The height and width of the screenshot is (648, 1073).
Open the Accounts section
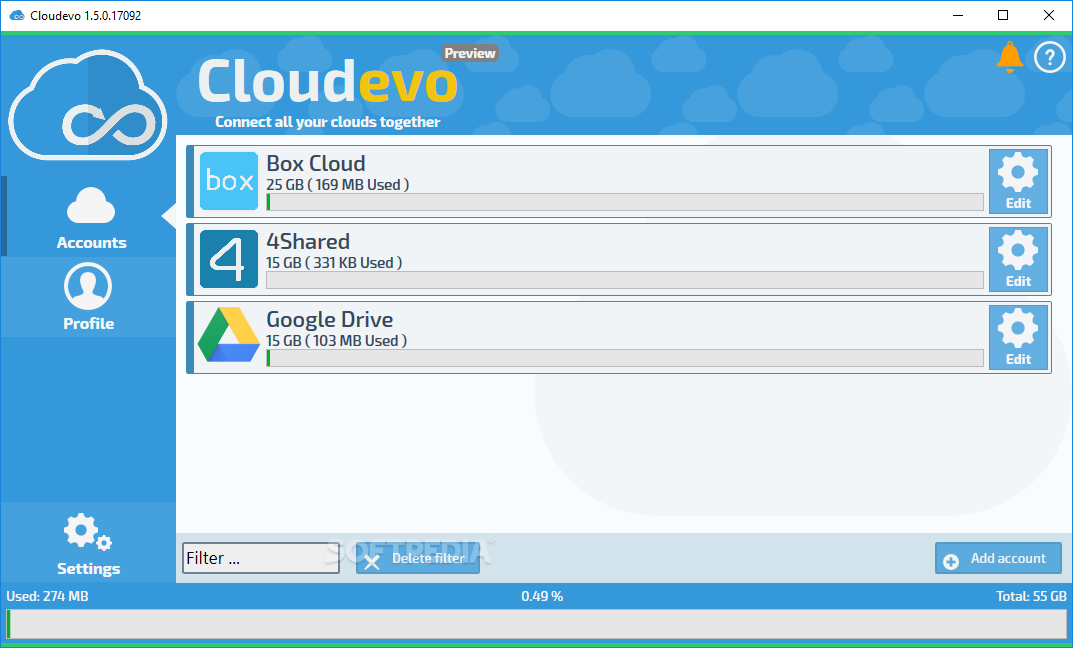coord(88,216)
